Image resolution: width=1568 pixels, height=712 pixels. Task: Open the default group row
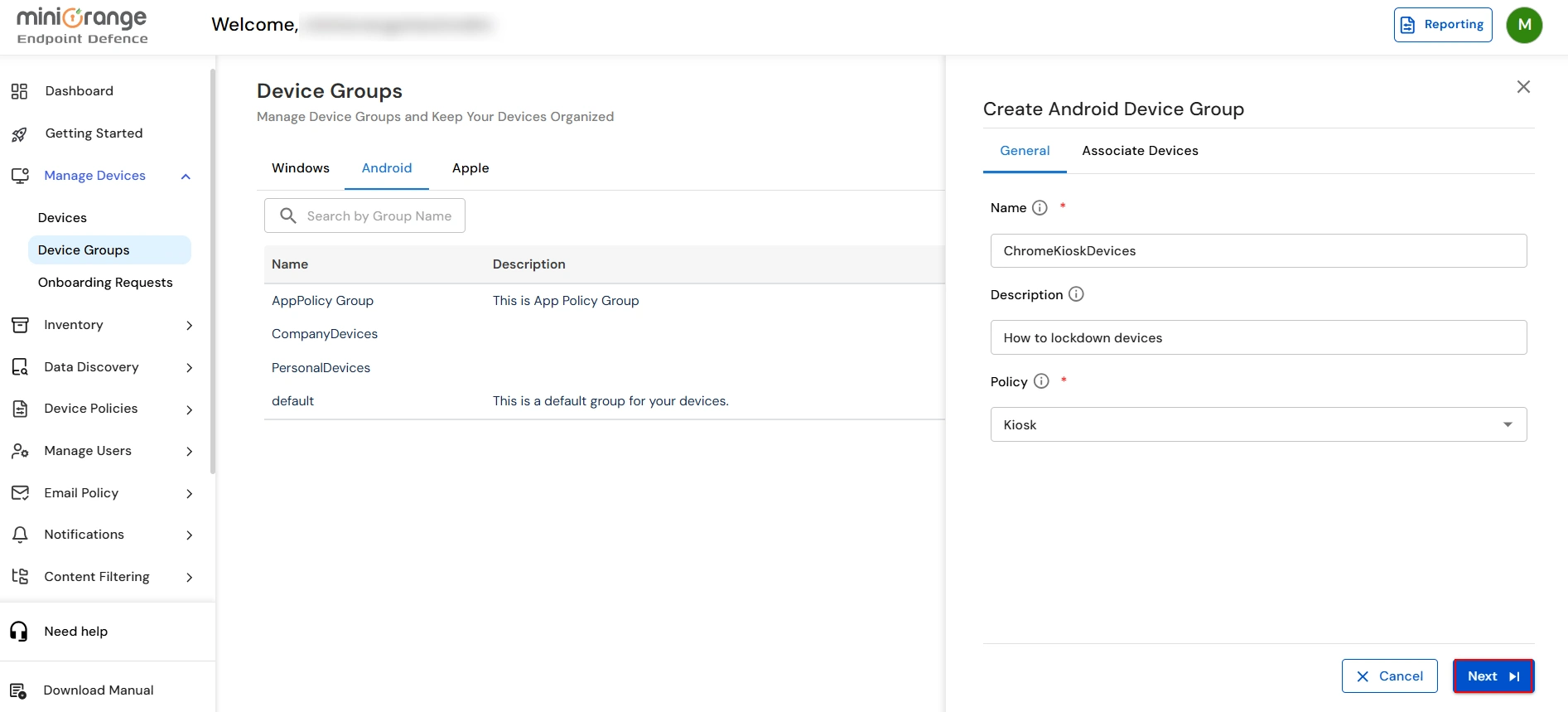[605, 401]
